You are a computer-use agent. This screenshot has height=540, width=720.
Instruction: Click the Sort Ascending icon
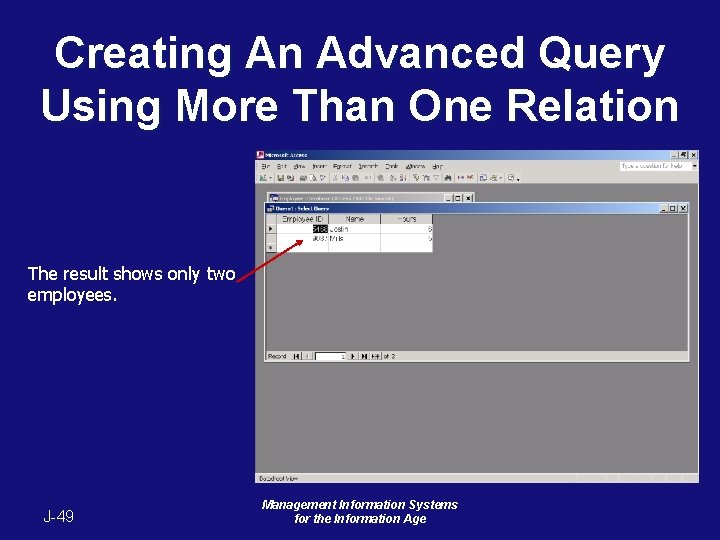point(393,178)
